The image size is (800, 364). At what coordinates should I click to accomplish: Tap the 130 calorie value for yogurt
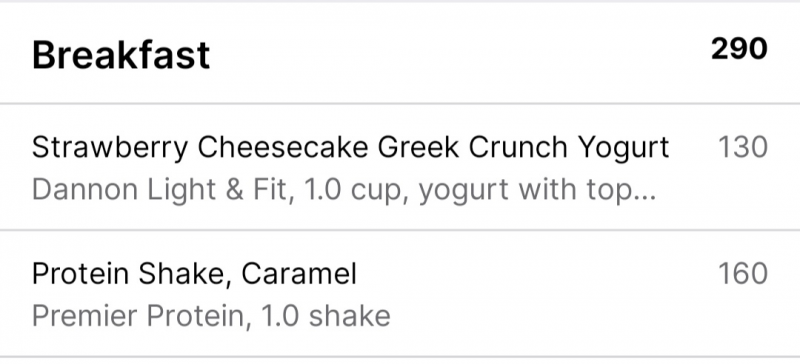coord(743,147)
